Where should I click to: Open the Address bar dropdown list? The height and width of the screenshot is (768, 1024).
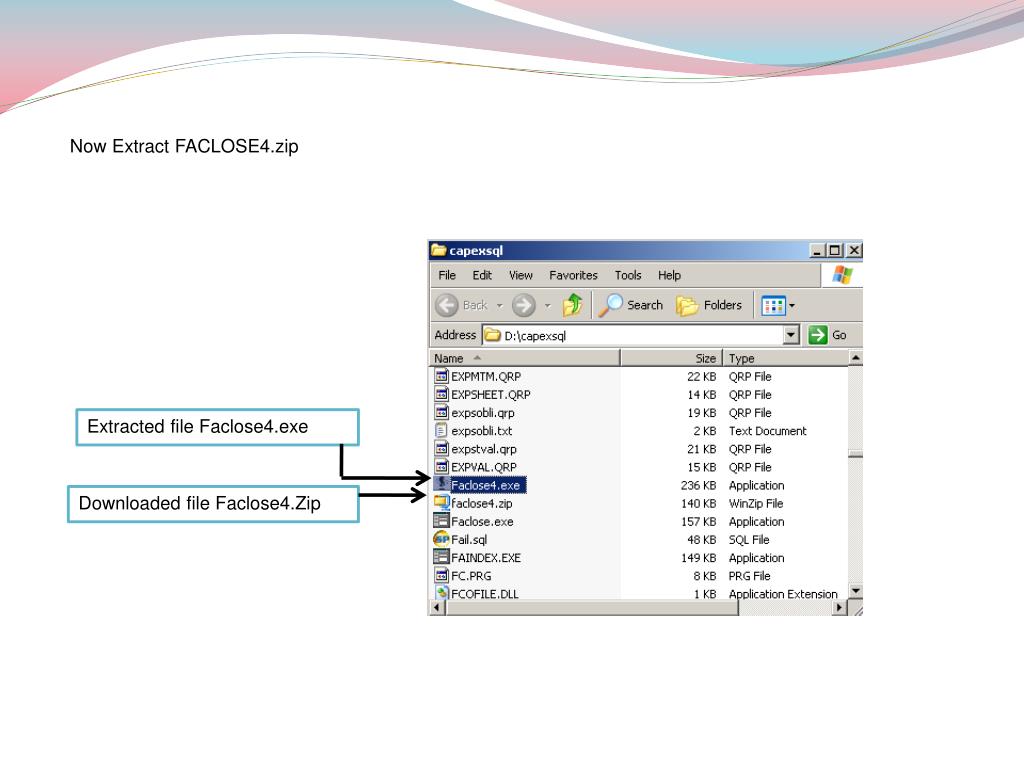[x=791, y=335]
